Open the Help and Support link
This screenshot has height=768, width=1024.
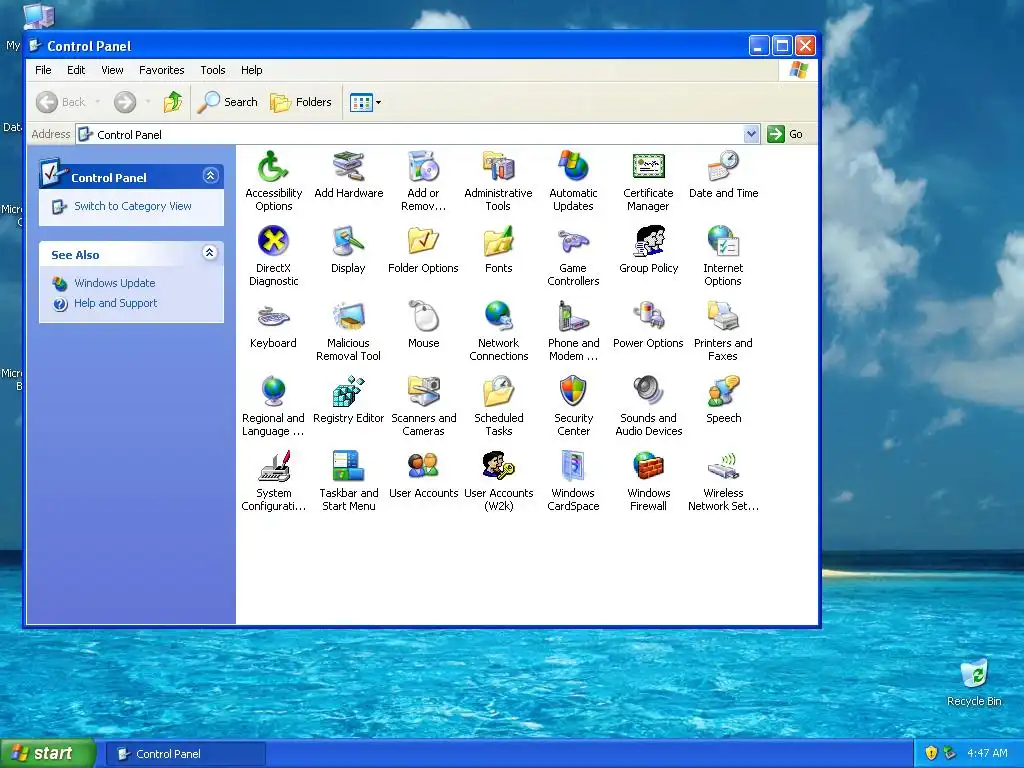[x=116, y=303]
